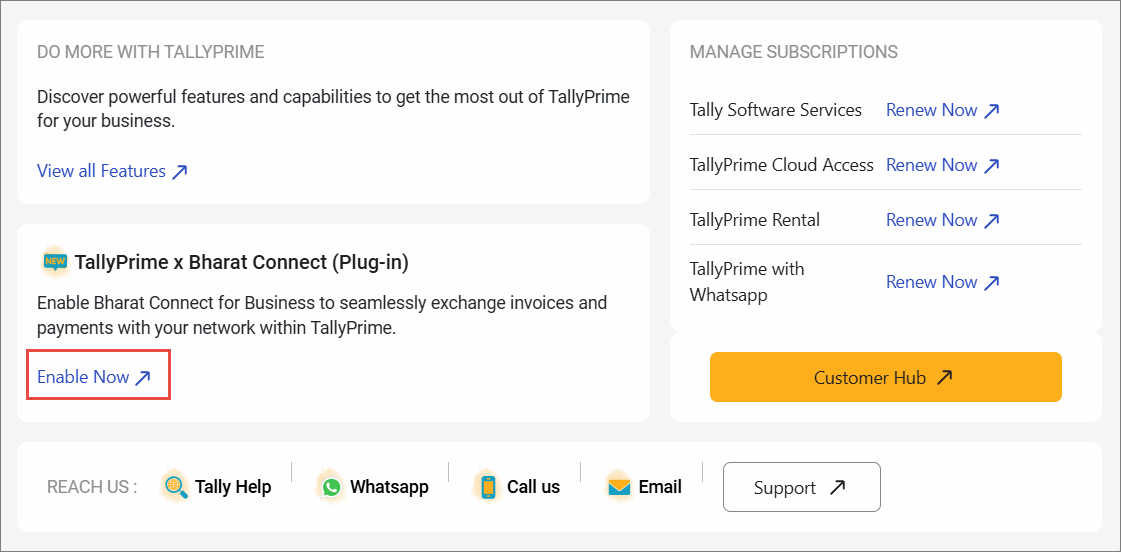Select the Enable Now link text
This screenshot has width=1121, height=552.
click(x=83, y=377)
